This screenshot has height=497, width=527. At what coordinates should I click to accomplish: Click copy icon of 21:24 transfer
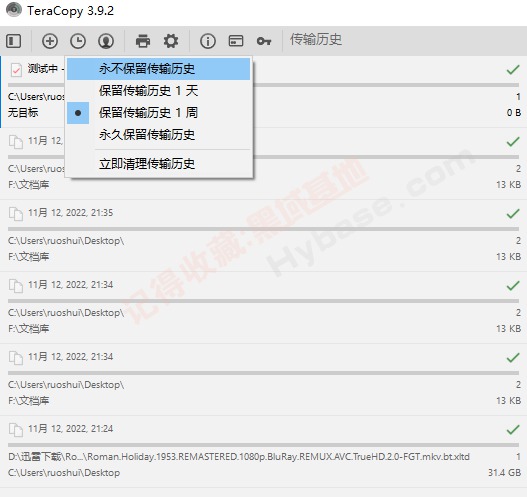click(x=15, y=430)
